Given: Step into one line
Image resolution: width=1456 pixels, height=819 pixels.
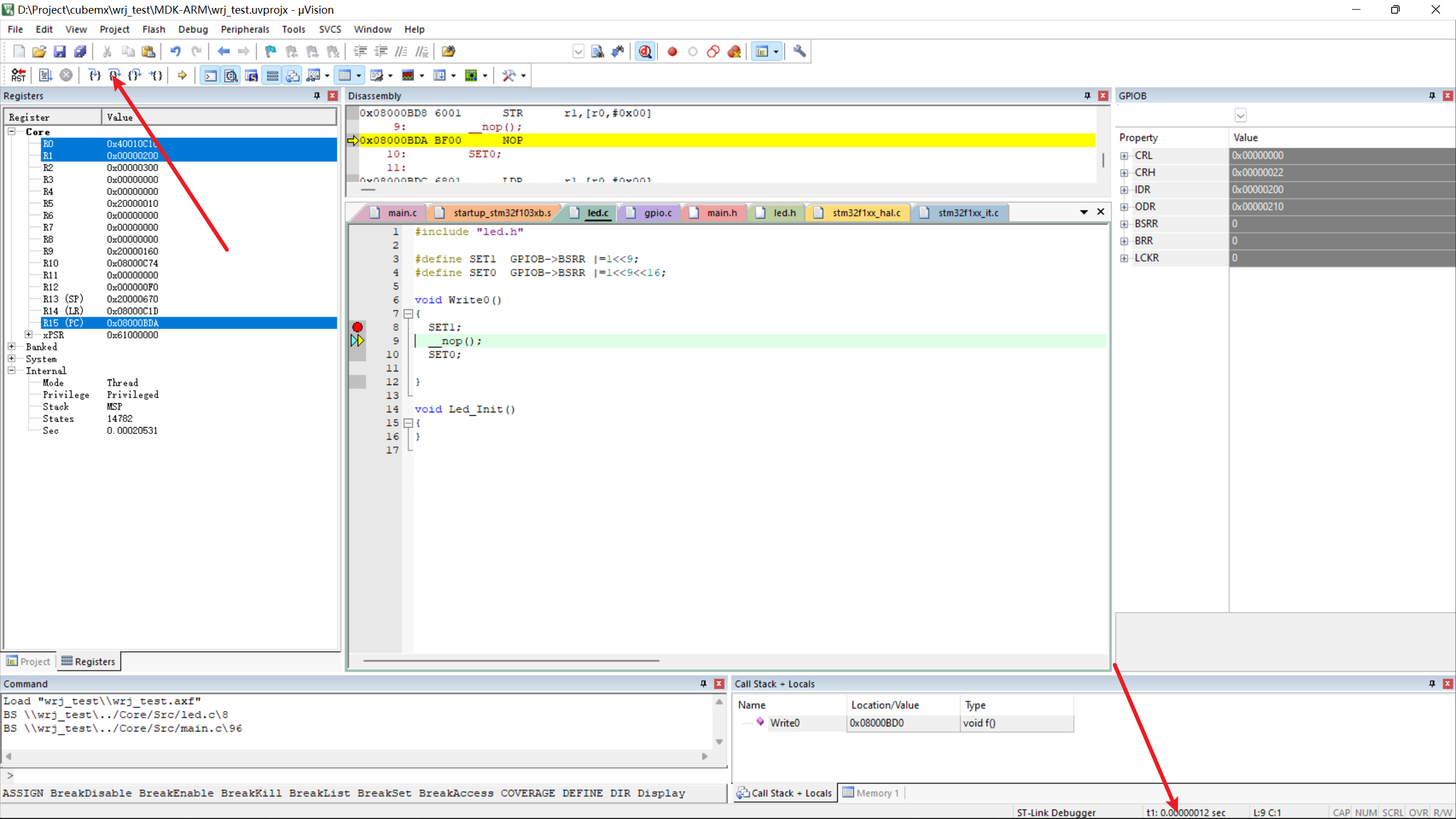Looking at the screenshot, I should 94,75.
